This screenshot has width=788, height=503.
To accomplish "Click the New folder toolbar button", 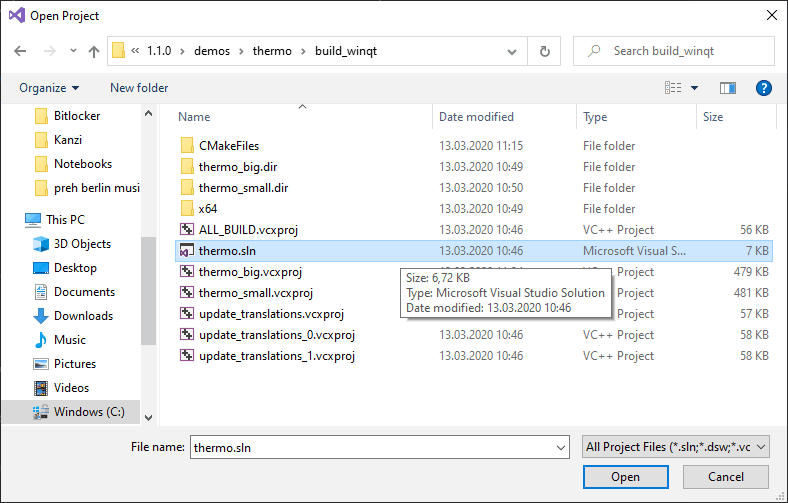I will (139, 88).
